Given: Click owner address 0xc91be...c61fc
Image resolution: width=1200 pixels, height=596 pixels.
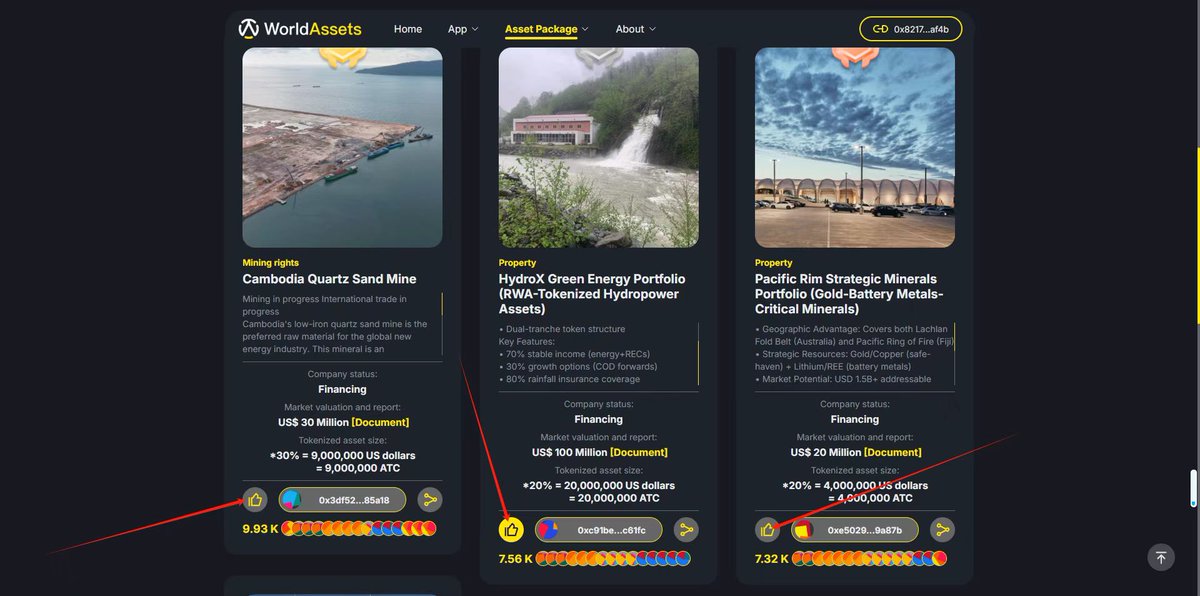Looking at the screenshot, I should [x=598, y=530].
